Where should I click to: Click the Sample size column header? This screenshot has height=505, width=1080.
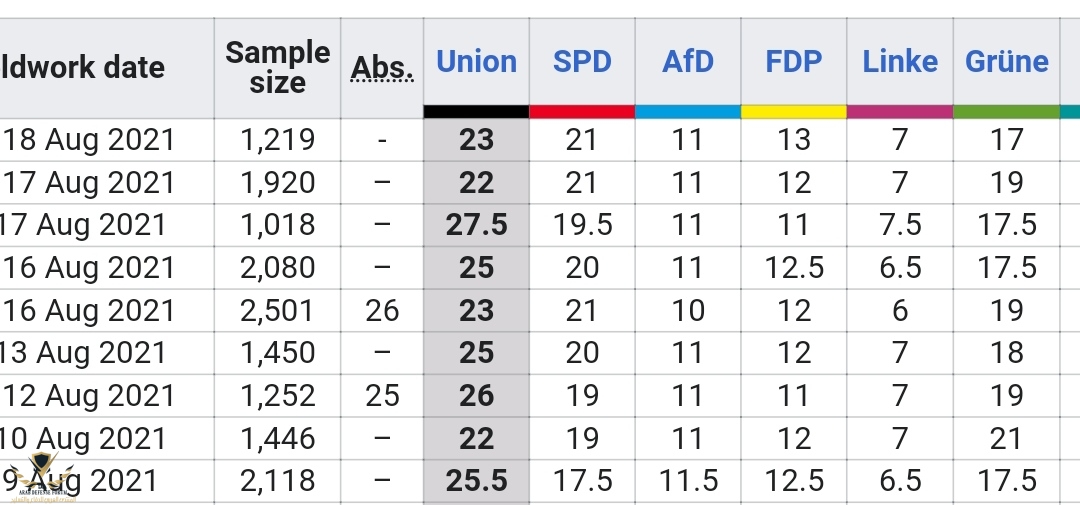[x=278, y=67]
